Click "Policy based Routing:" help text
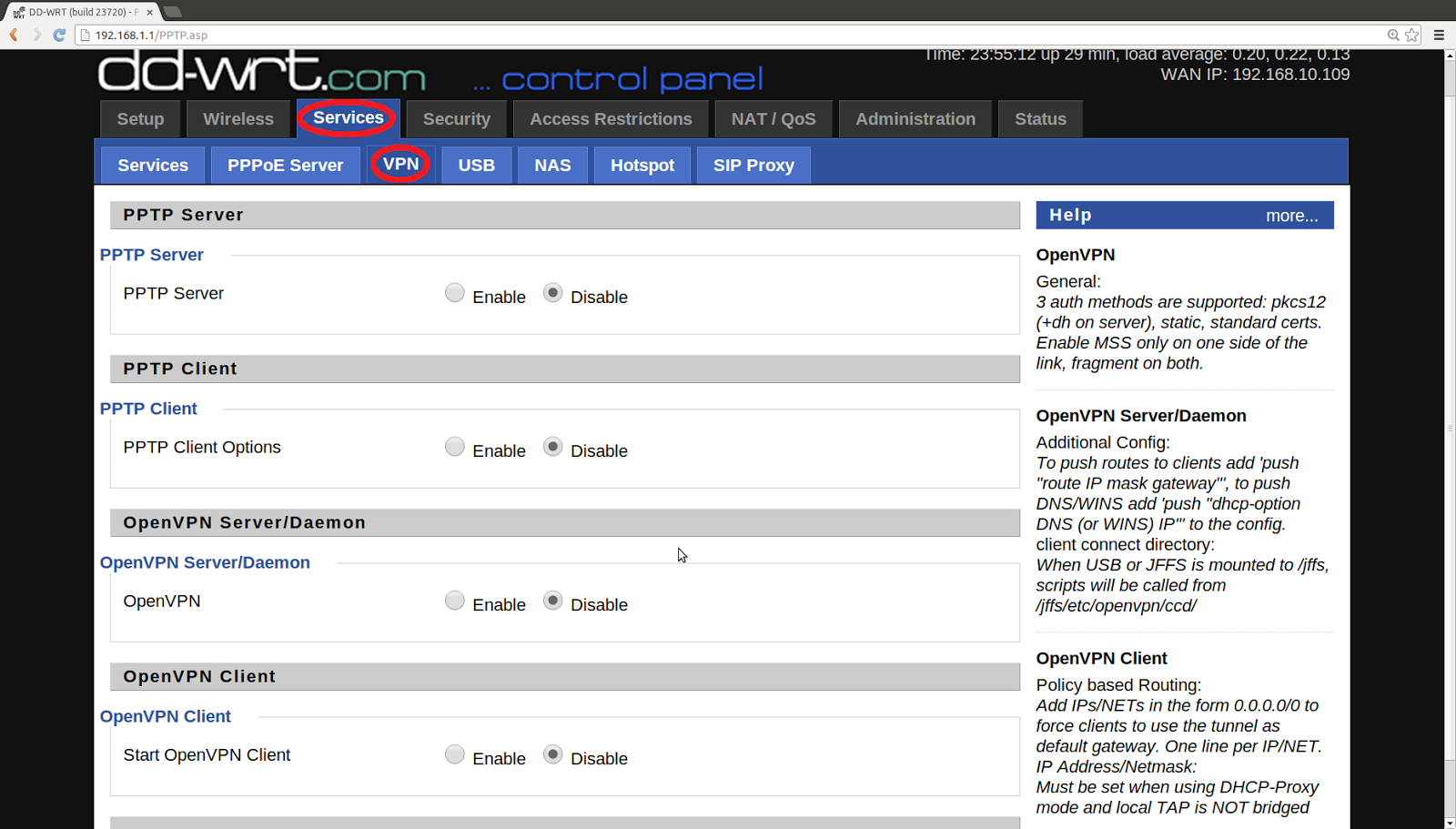1456x829 pixels. tap(1118, 685)
